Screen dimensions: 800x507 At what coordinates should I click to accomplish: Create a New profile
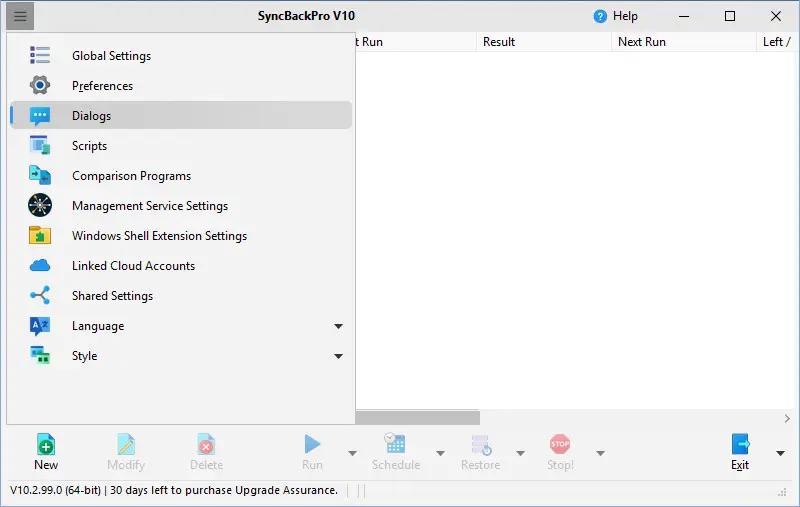46,452
